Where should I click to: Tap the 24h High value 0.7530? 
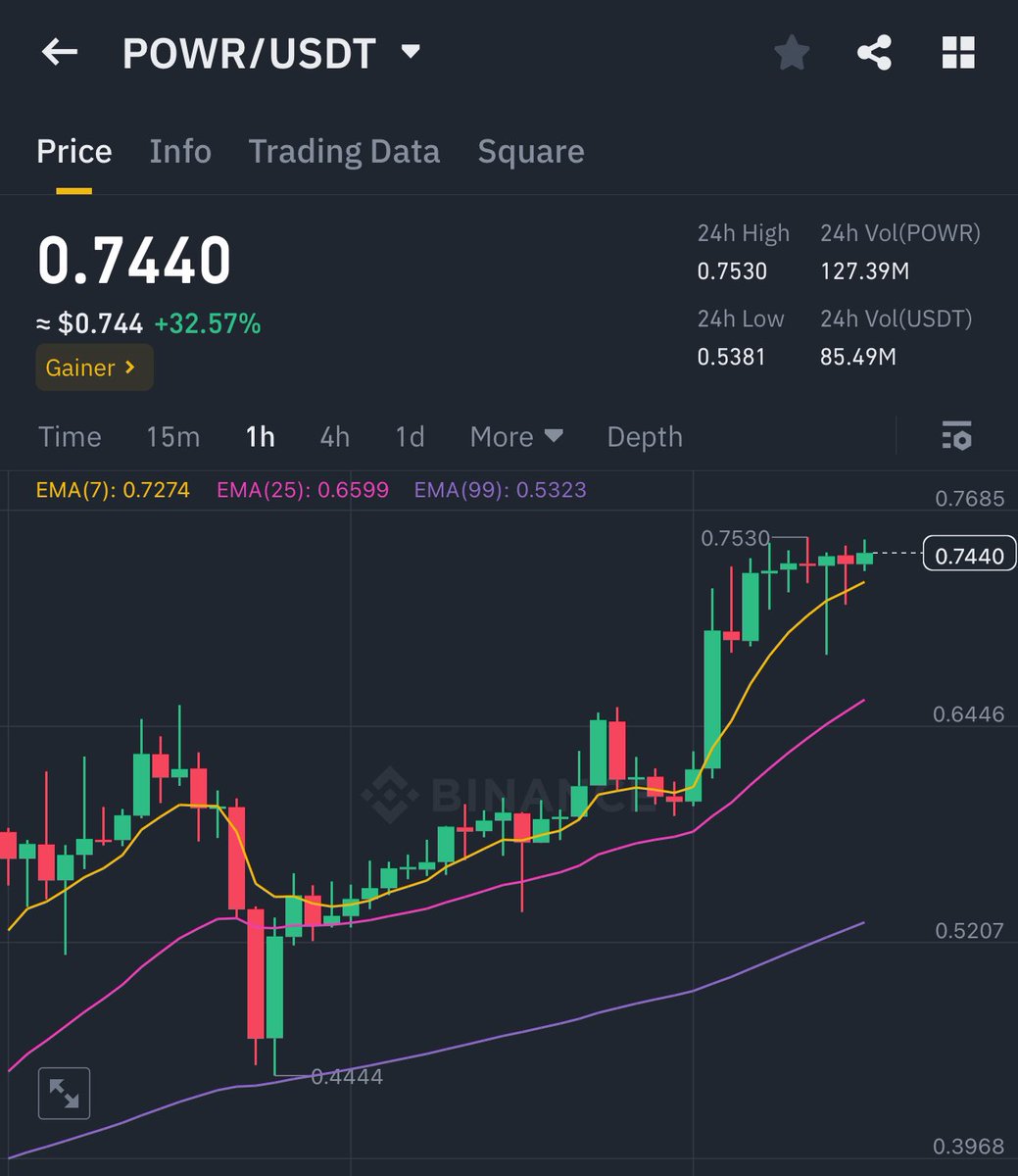732,271
